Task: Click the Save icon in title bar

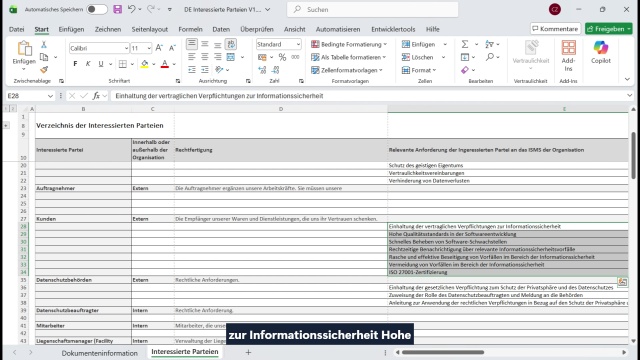Action: tap(118, 9)
